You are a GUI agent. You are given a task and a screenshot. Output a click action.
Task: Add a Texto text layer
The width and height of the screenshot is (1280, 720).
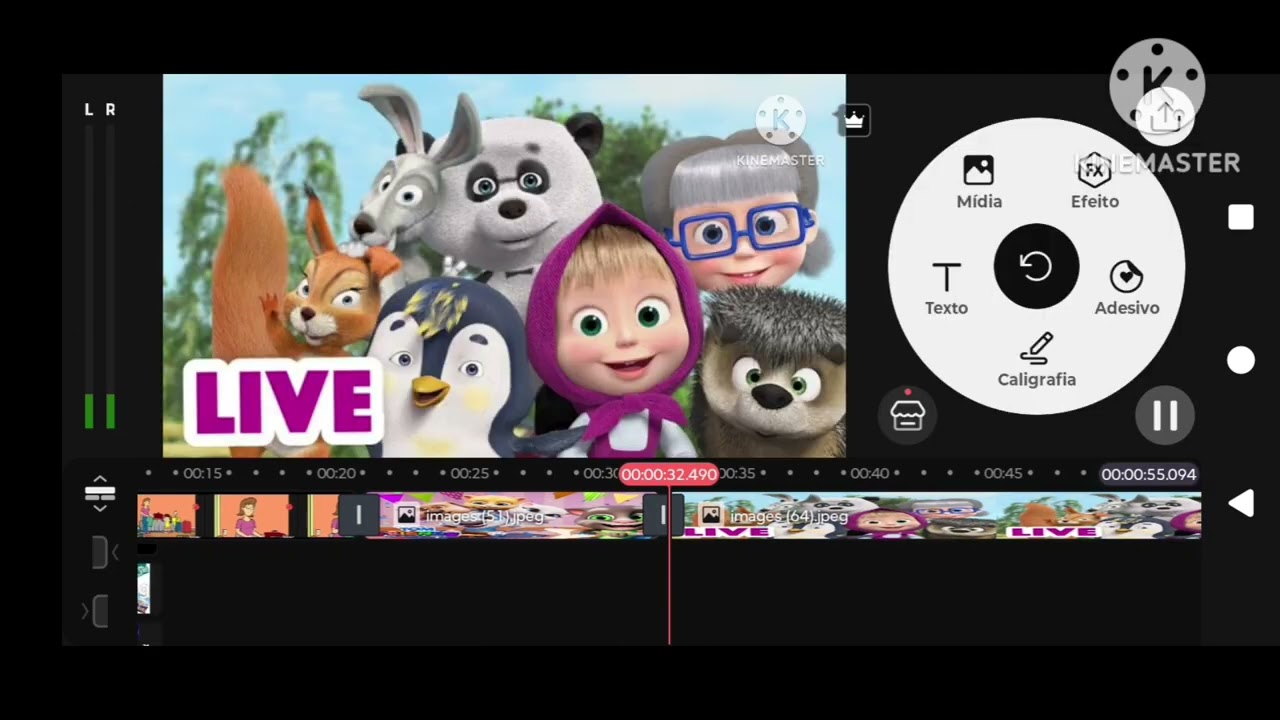tap(946, 289)
